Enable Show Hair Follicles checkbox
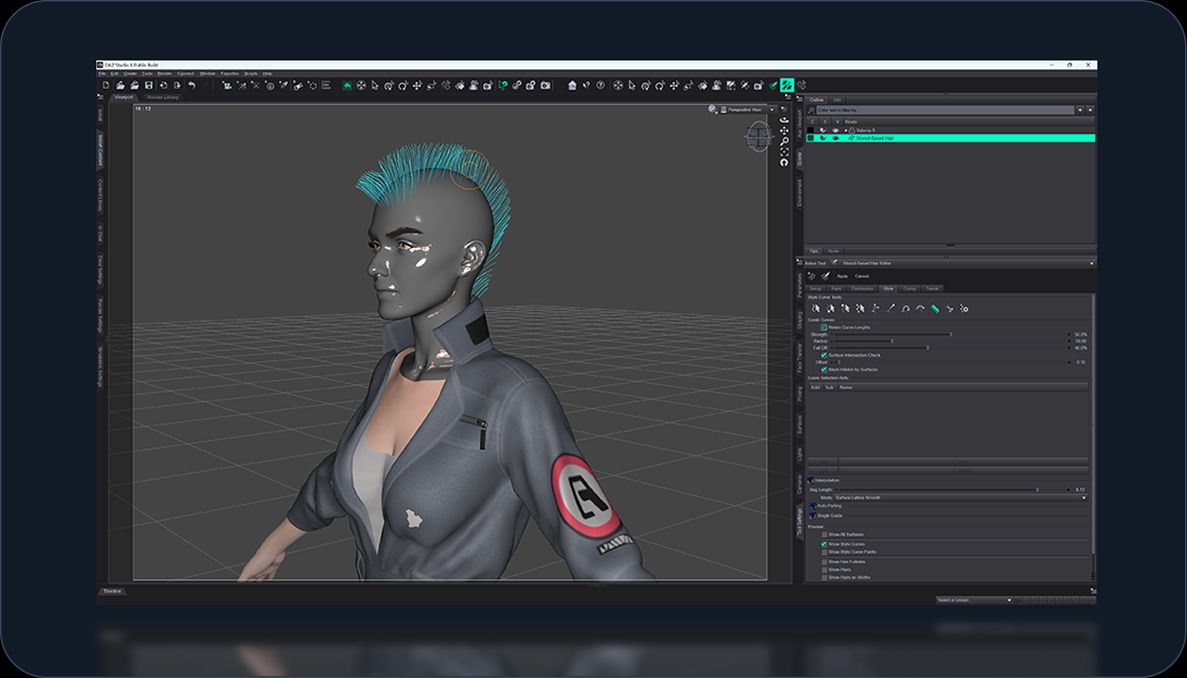 824,562
